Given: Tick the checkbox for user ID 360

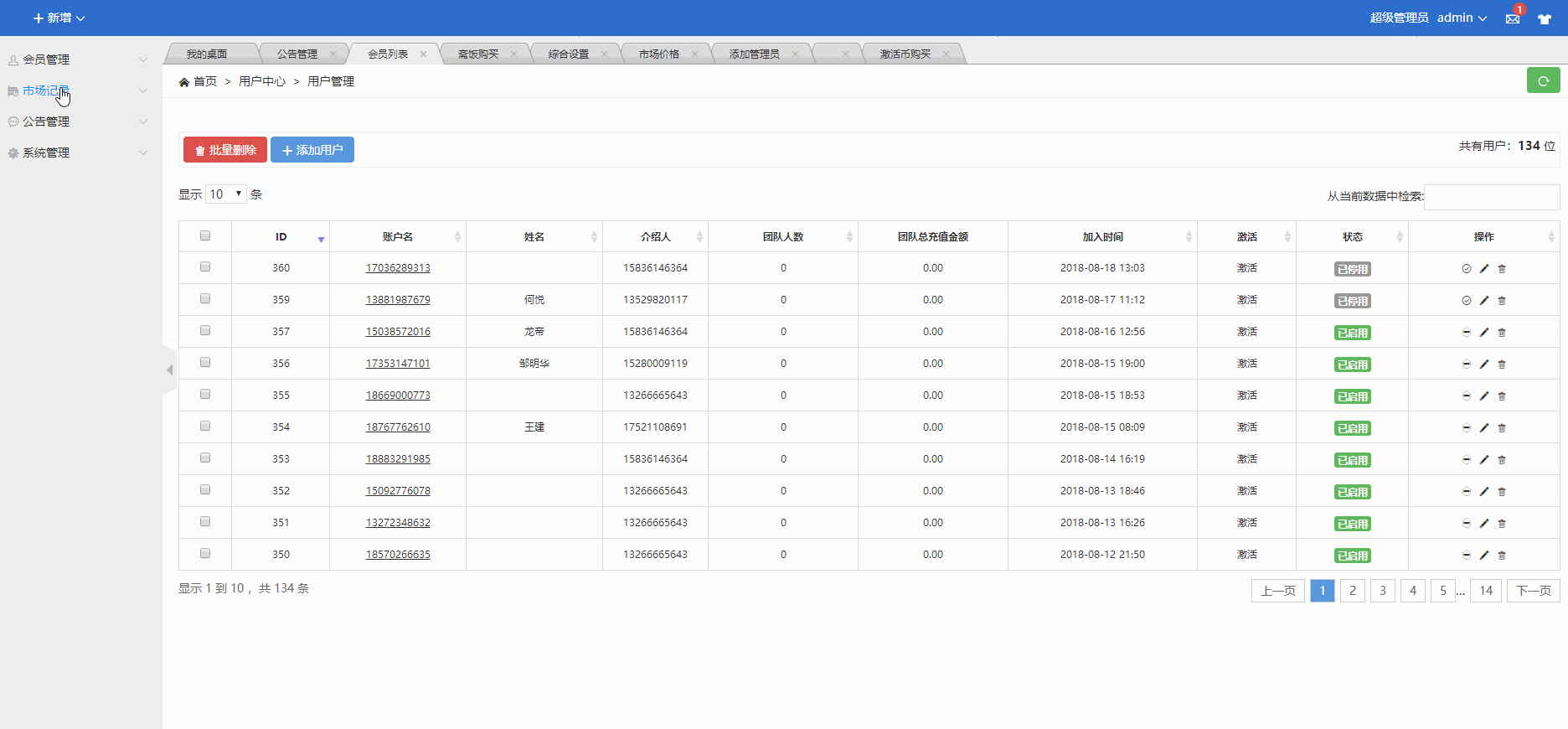Looking at the screenshot, I should point(205,267).
